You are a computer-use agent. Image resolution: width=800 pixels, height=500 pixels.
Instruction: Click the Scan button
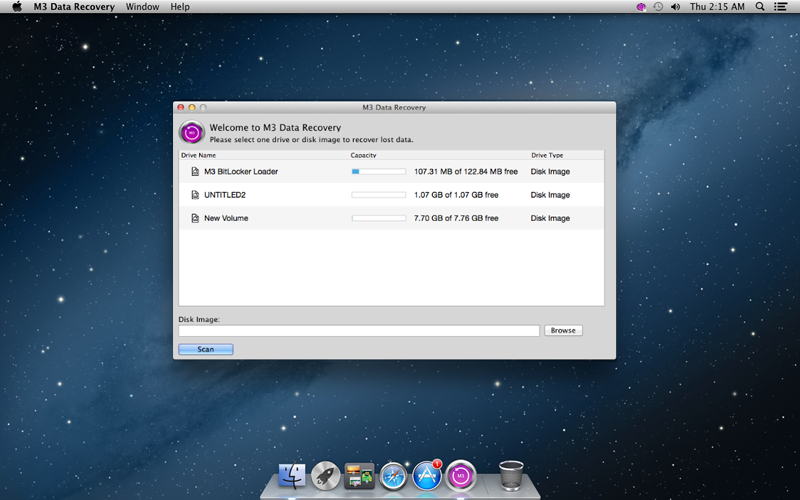coord(206,349)
